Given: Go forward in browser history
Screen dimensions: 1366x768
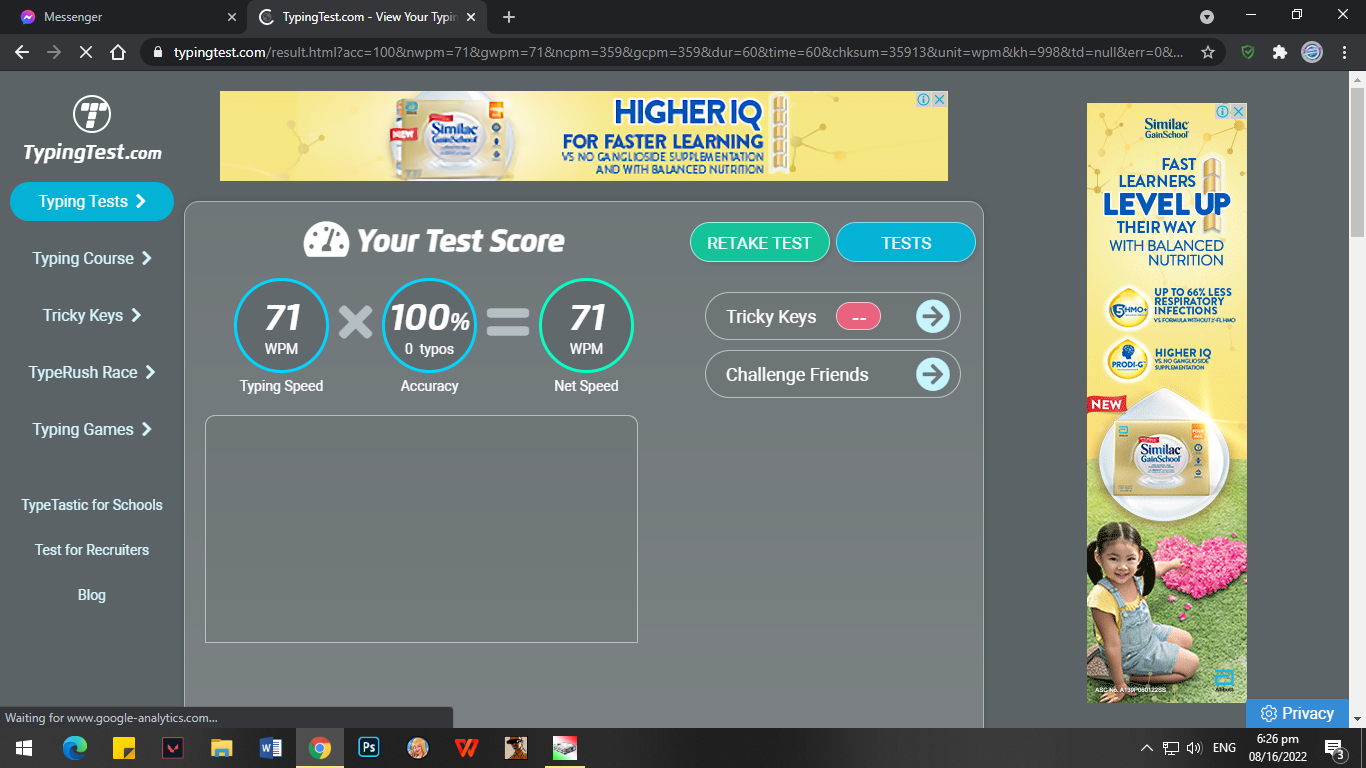Looking at the screenshot, I should (x=54, y=52).
